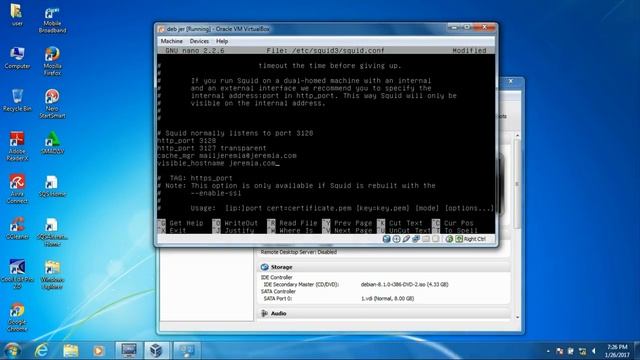The width and height of the screenshot is (640, 360).
Task: Click the volume speaker tray icon
Action: coord(594,351)
